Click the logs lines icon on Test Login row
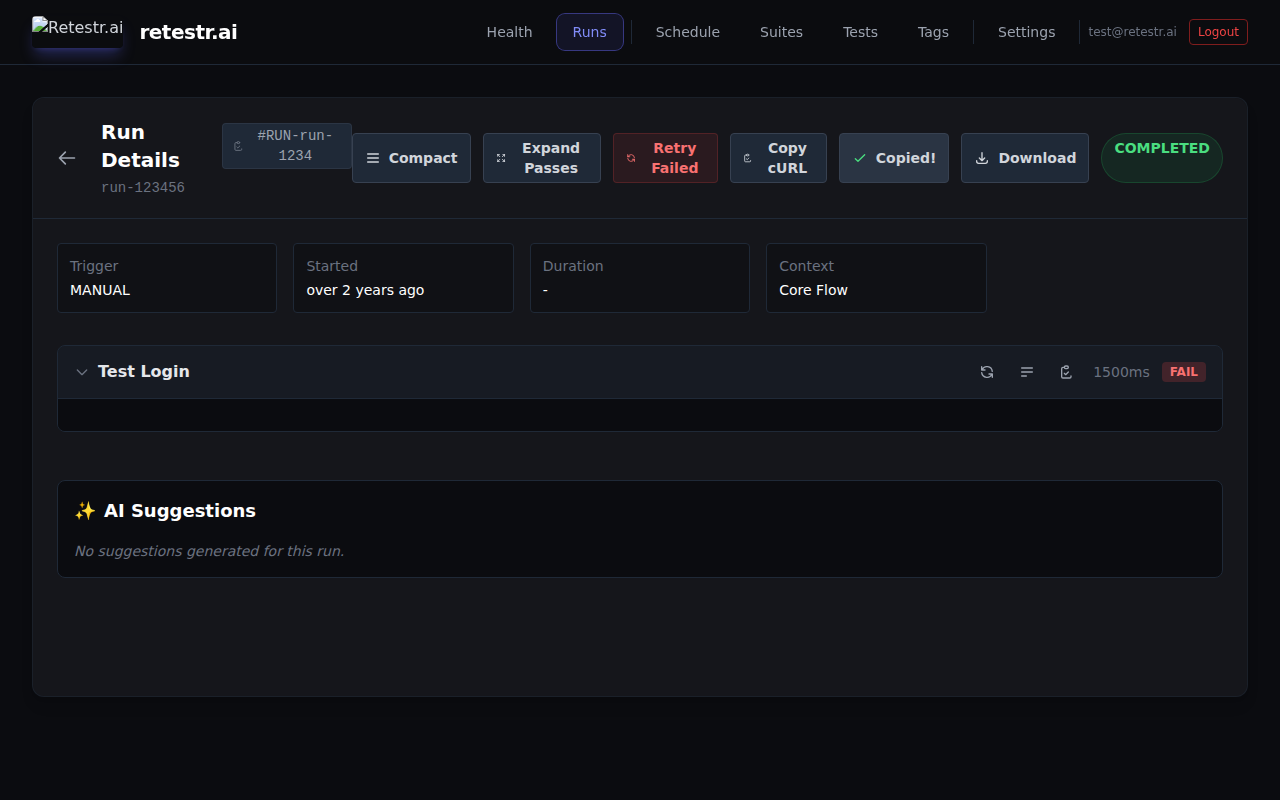 pyautogui.click(x=1027, y=372)
